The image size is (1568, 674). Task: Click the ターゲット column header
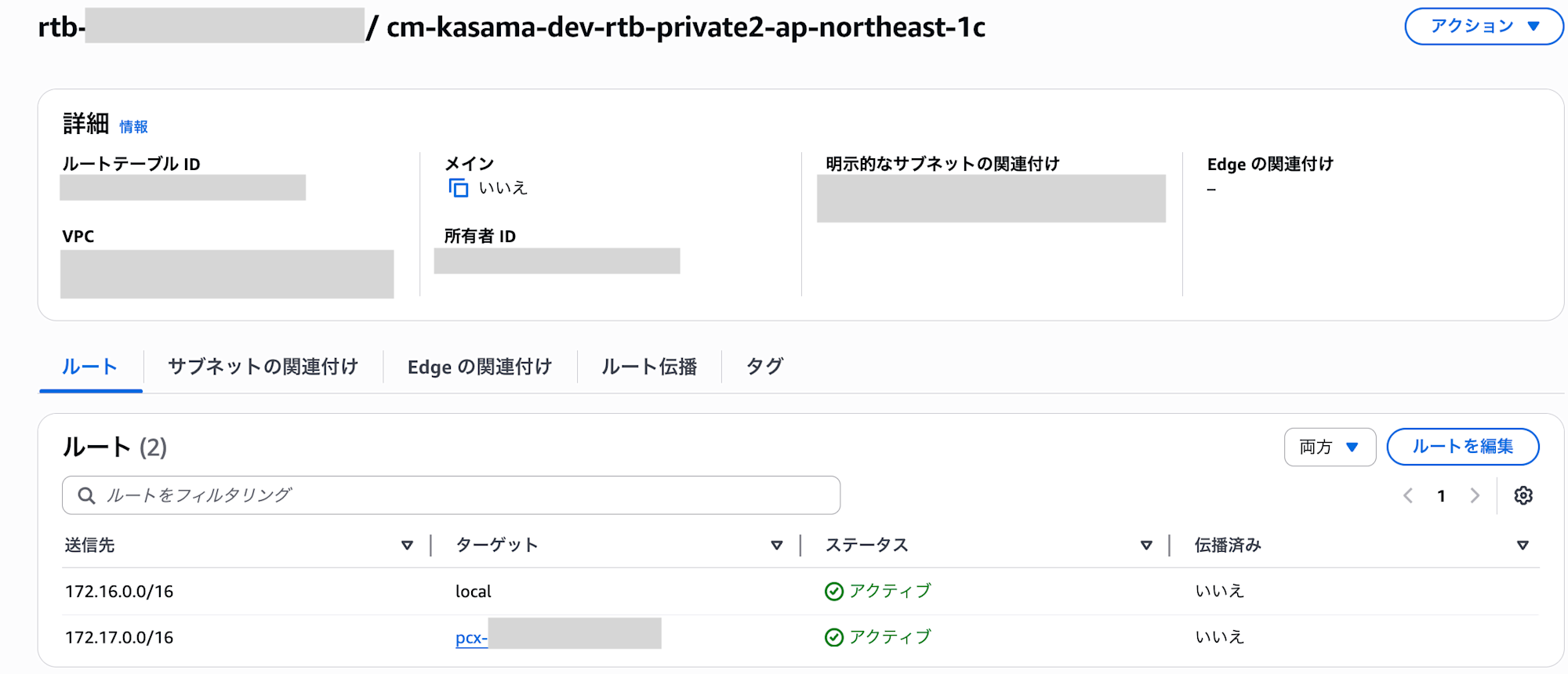tap(497, 545)
